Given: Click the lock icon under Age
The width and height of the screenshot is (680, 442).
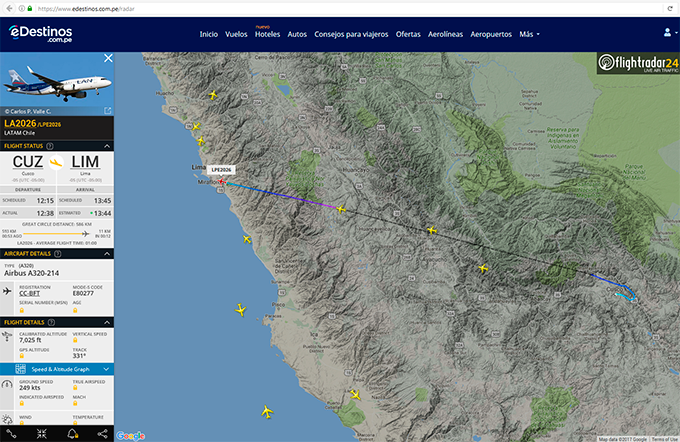Looking at the screenshot, I should point(75,310).
